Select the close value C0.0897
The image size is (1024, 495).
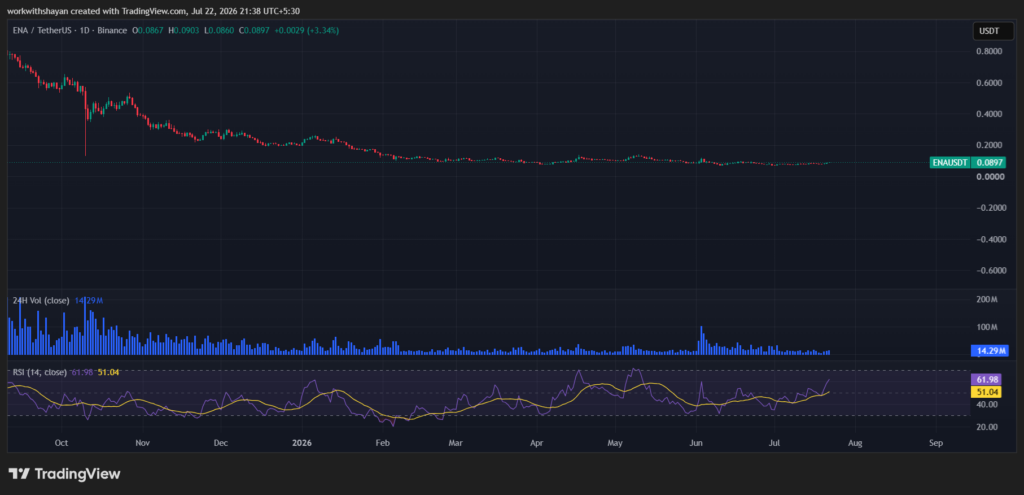pyautogui.click(x=253, y=30)
